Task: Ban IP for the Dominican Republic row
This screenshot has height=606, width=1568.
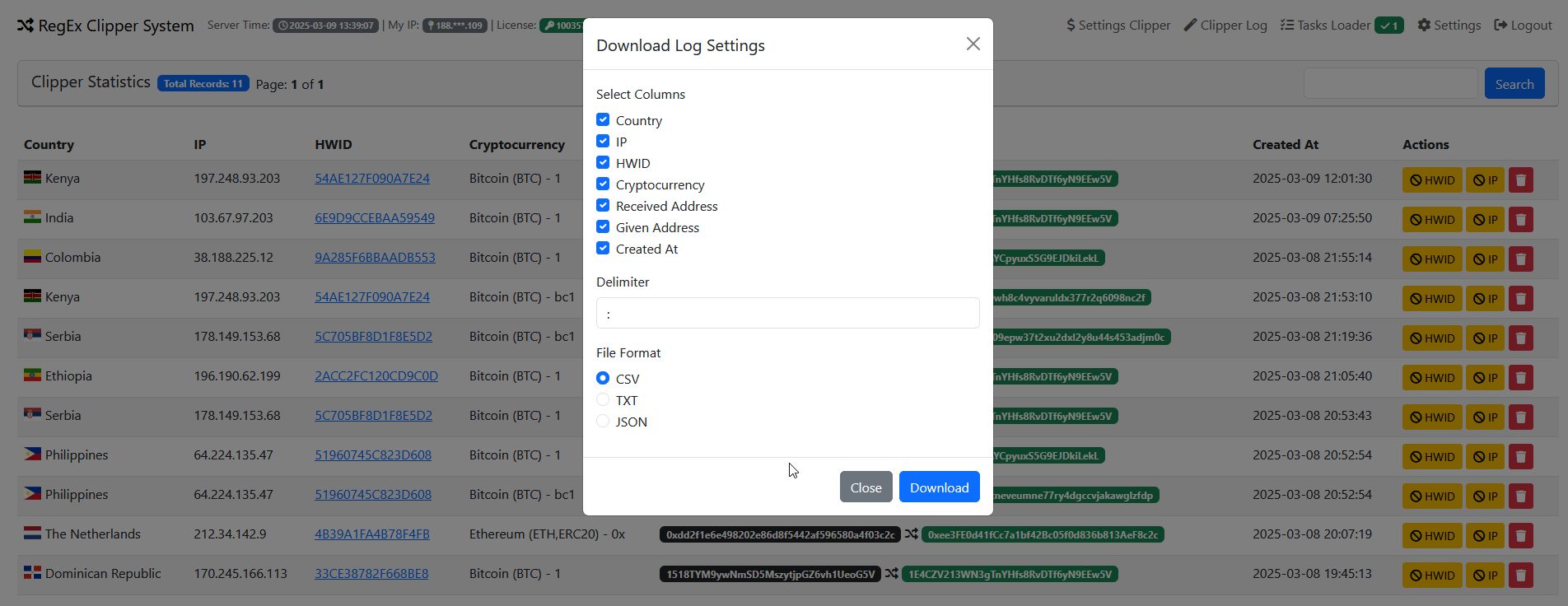Action: (x=1485, y=575)
